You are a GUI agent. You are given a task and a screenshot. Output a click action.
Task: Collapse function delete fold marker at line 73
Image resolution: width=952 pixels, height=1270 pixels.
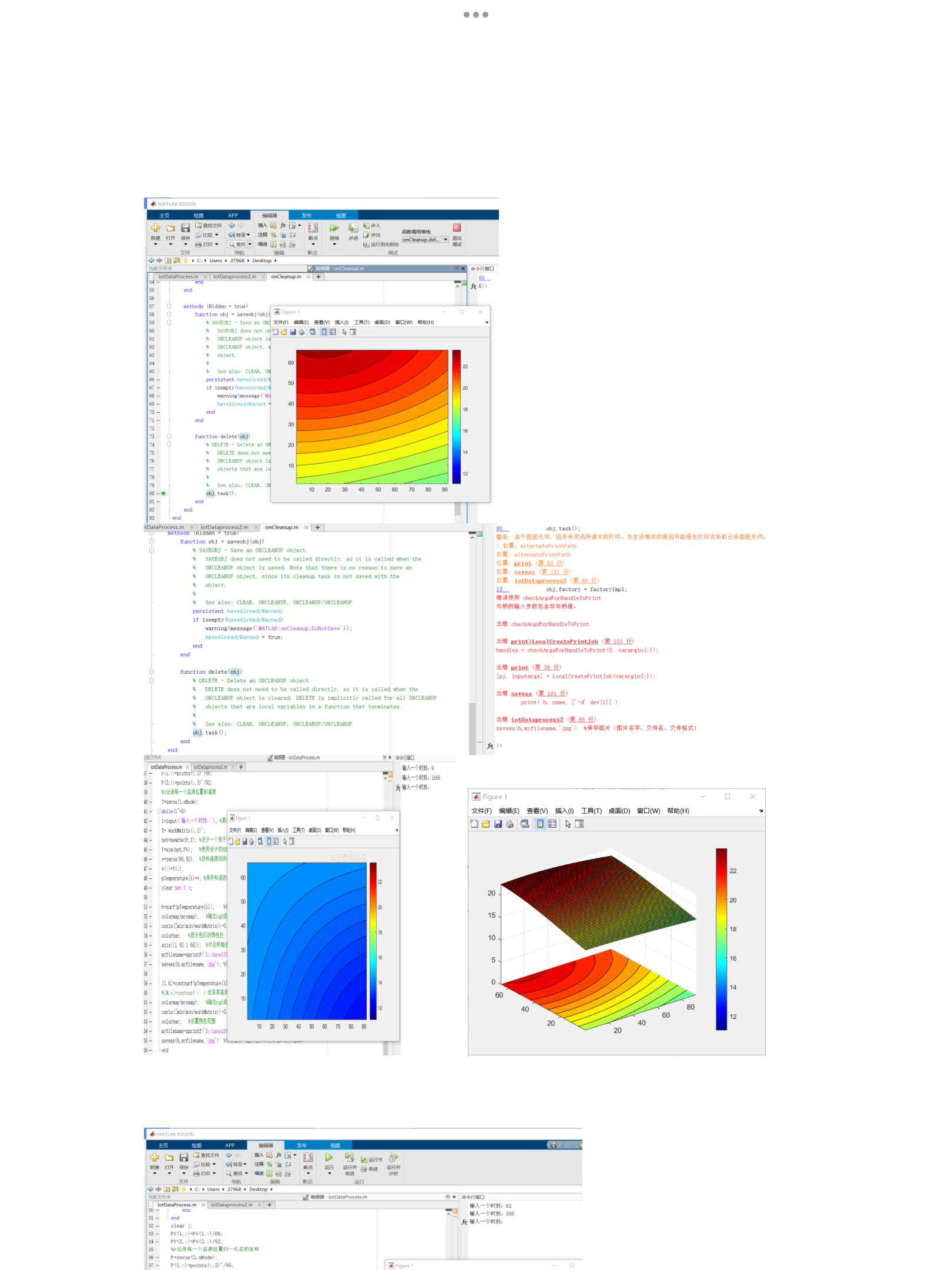pos(169,436)
